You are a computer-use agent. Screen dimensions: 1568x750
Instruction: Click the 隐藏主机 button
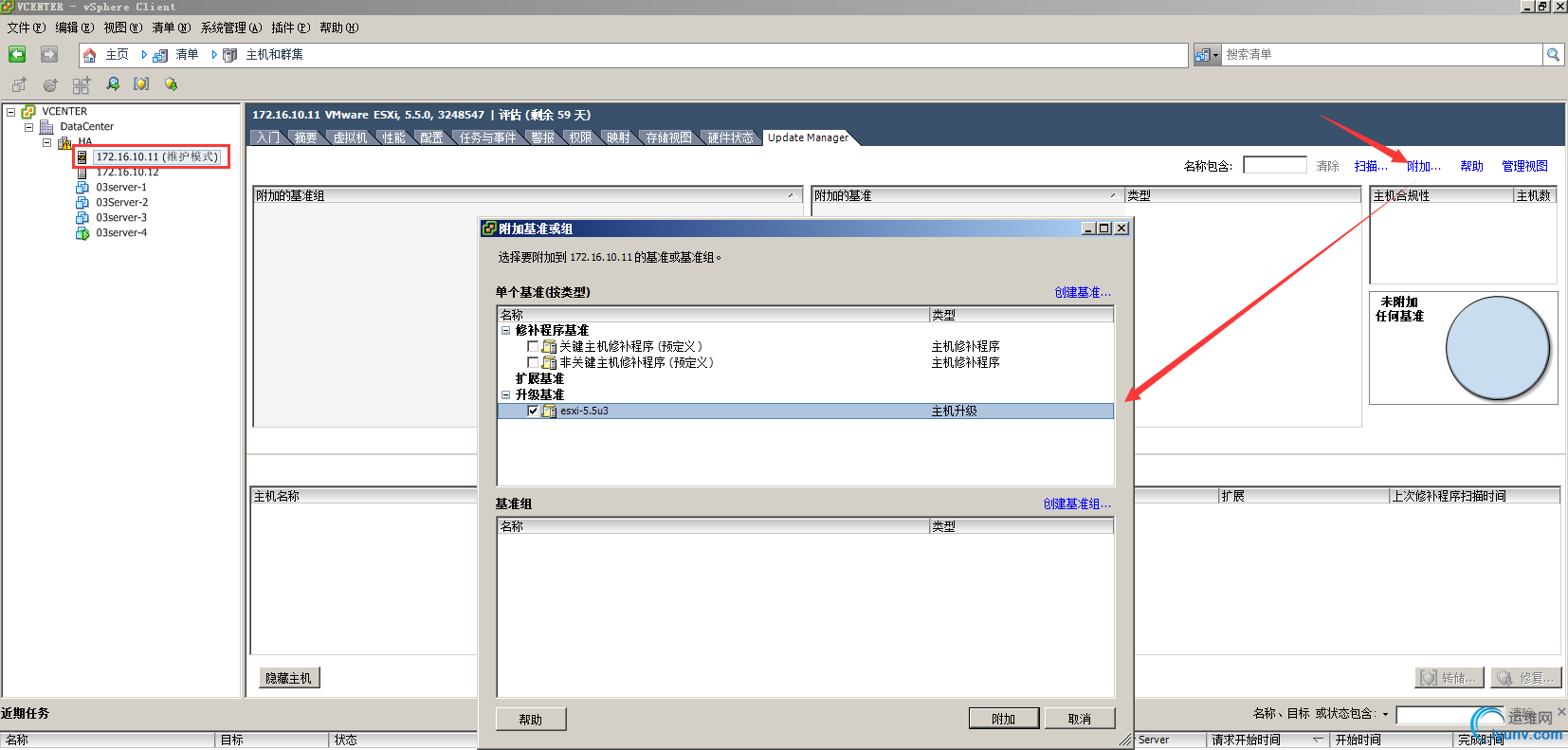pyautogui.click(x=289, y=678)
